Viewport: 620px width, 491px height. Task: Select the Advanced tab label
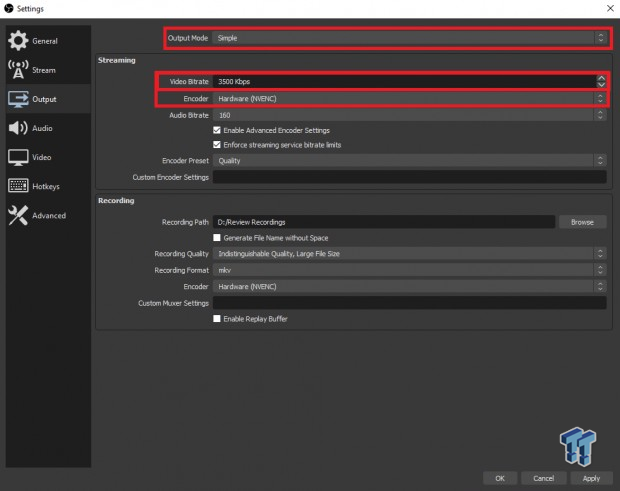(49, 215)
